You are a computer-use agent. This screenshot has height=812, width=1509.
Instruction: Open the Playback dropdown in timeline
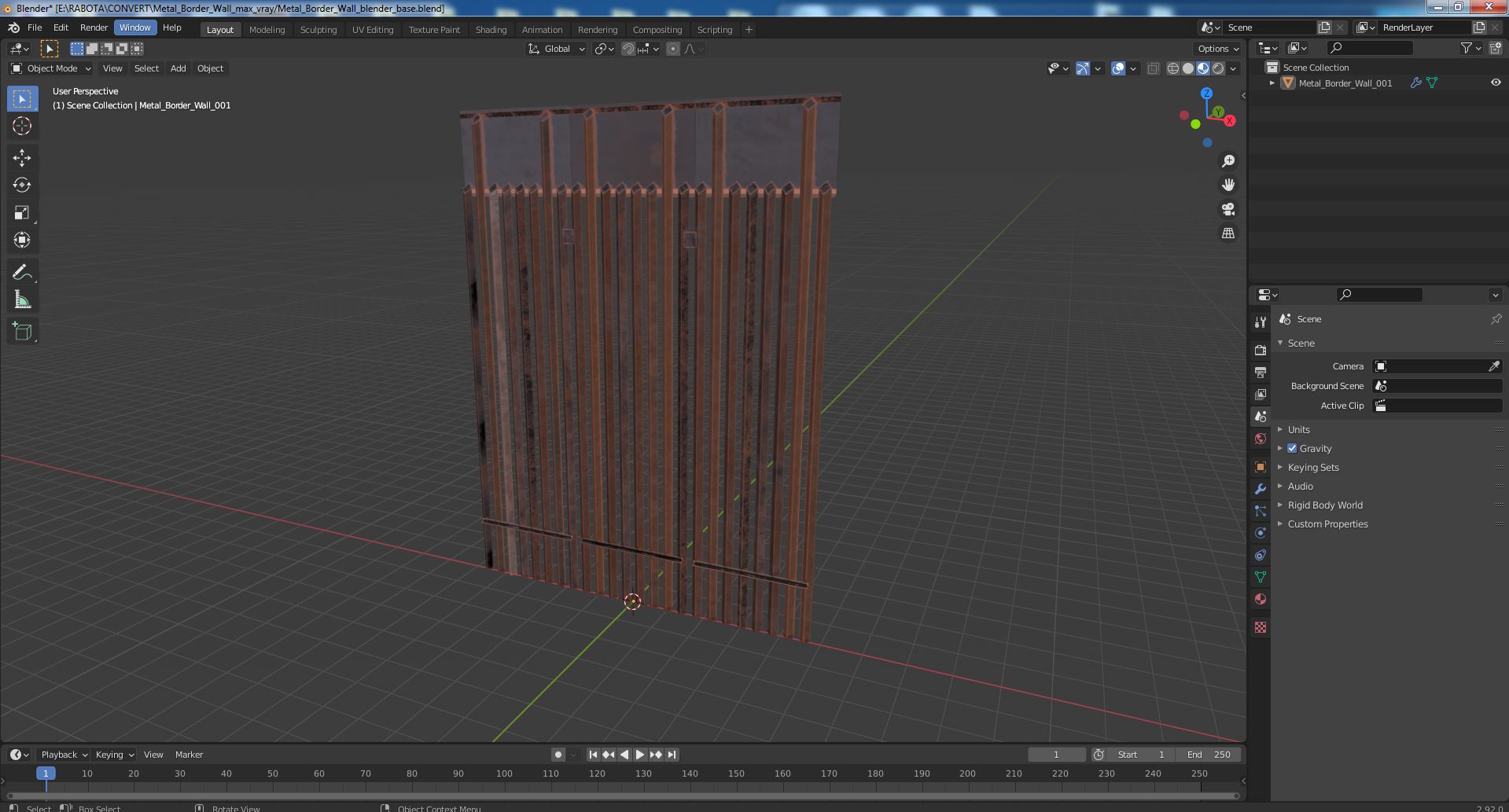[x=64, y=755]
